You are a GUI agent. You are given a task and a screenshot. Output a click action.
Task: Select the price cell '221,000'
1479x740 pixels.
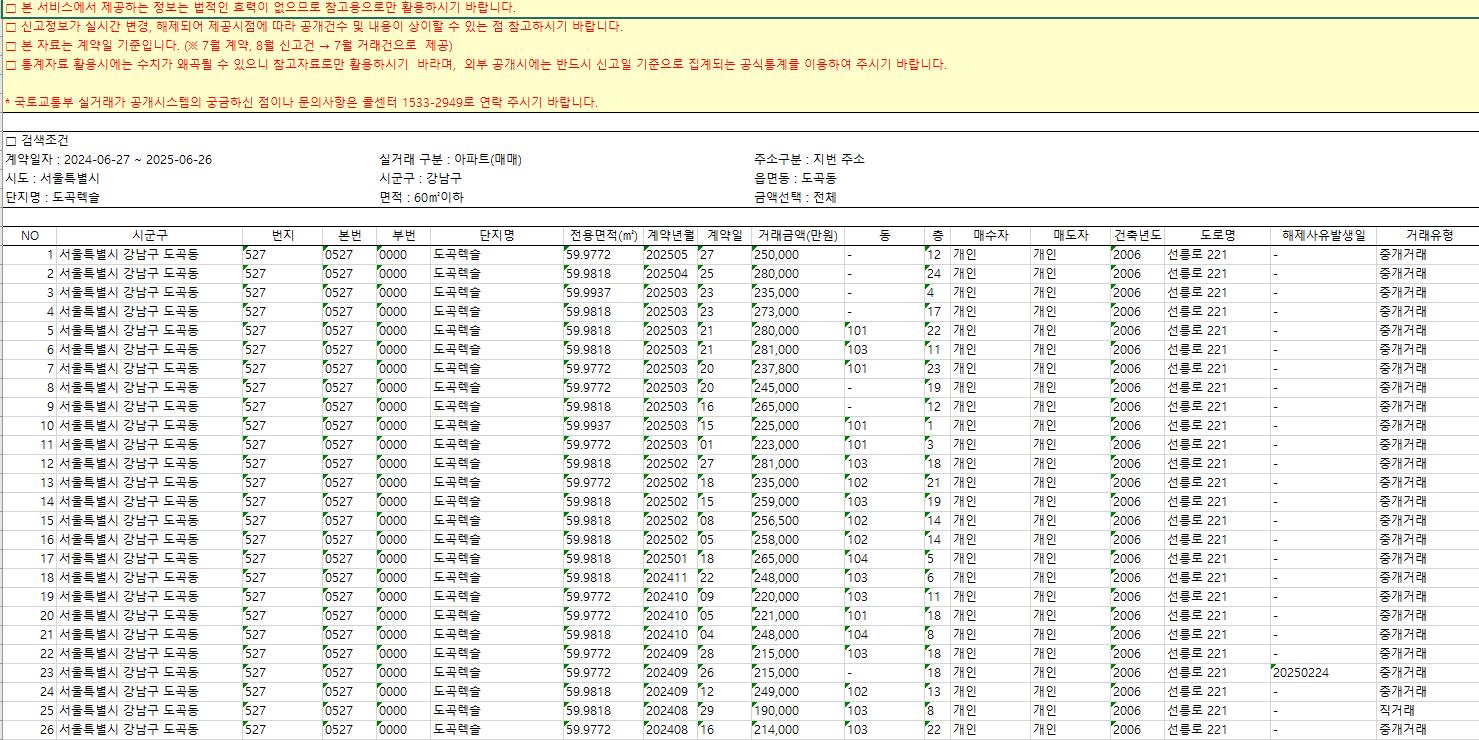tap(797, 616)
